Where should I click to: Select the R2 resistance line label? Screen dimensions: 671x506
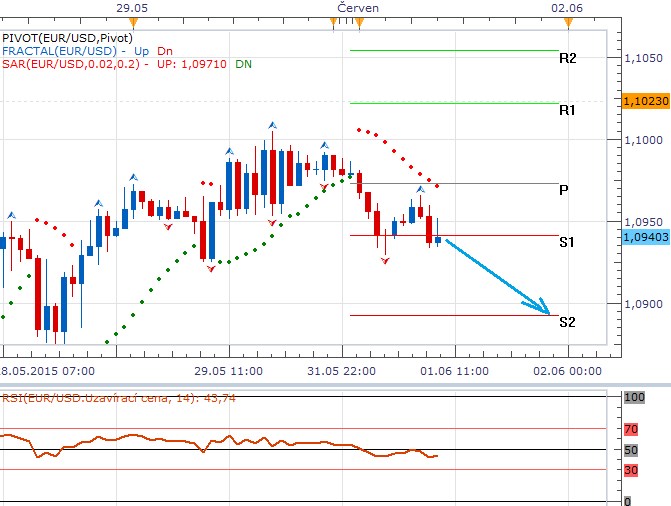tap(567, 59)
